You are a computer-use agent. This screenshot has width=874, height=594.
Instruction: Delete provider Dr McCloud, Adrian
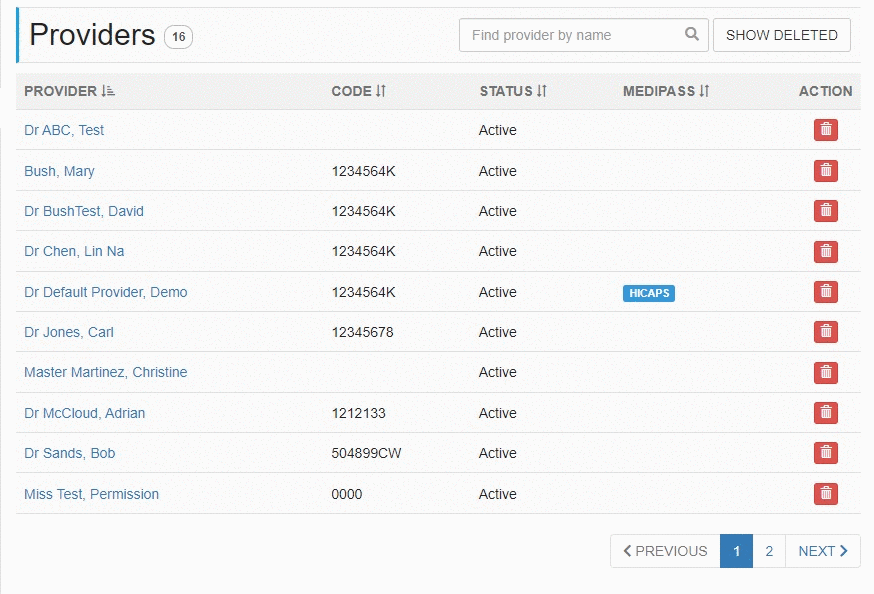[x=826, y=413]
